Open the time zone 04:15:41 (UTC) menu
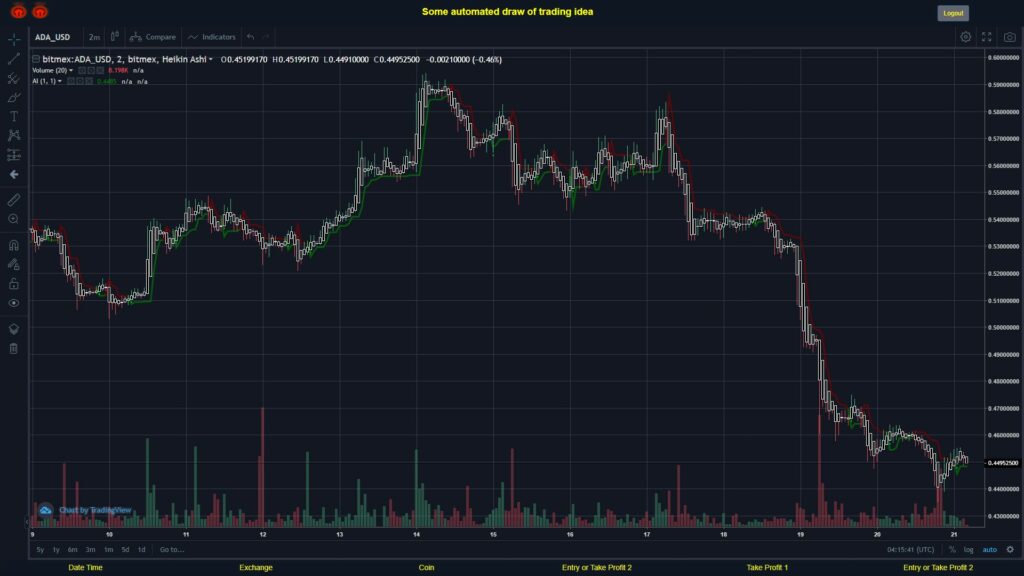 910,550
